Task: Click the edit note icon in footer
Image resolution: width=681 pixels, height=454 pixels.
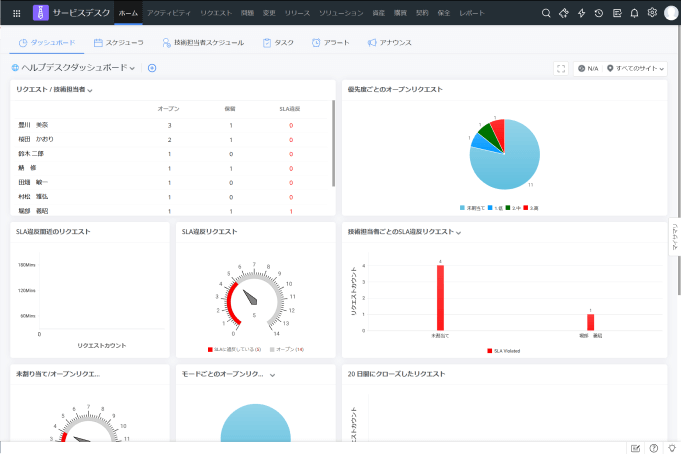Action: 635,448
